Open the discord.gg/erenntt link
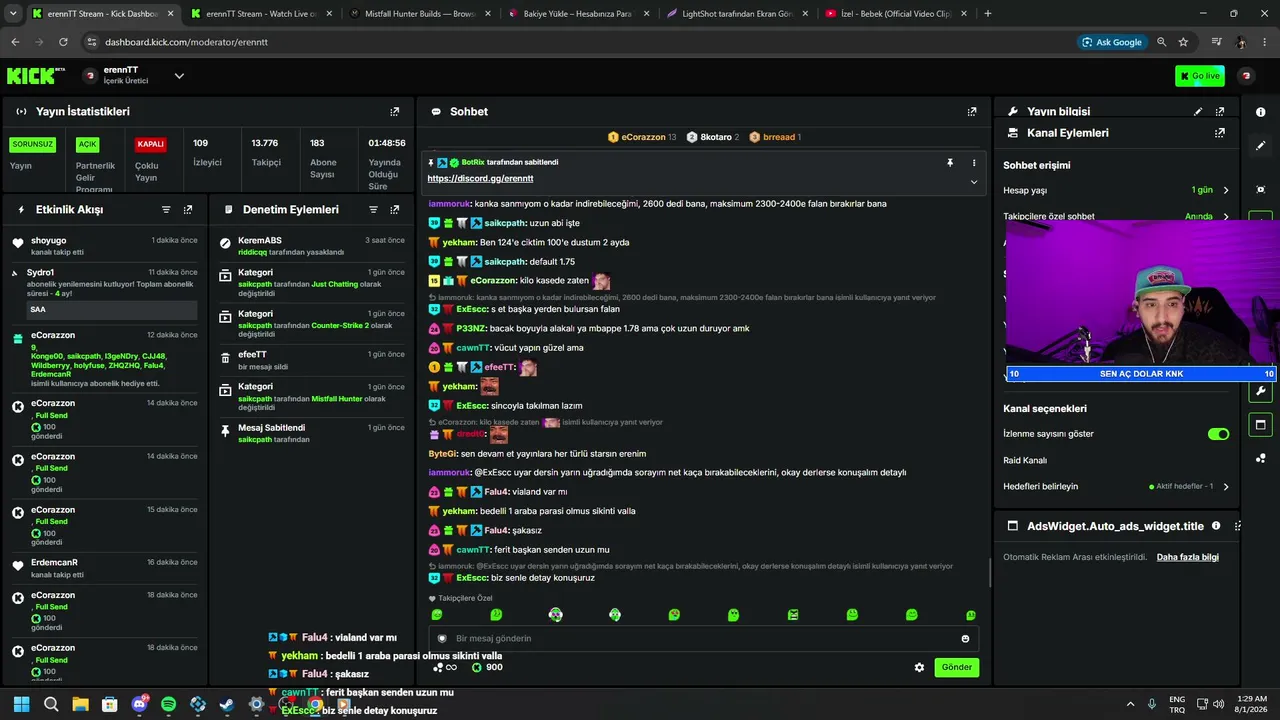This screenshot has width=1280, height=720. [480, 179]
